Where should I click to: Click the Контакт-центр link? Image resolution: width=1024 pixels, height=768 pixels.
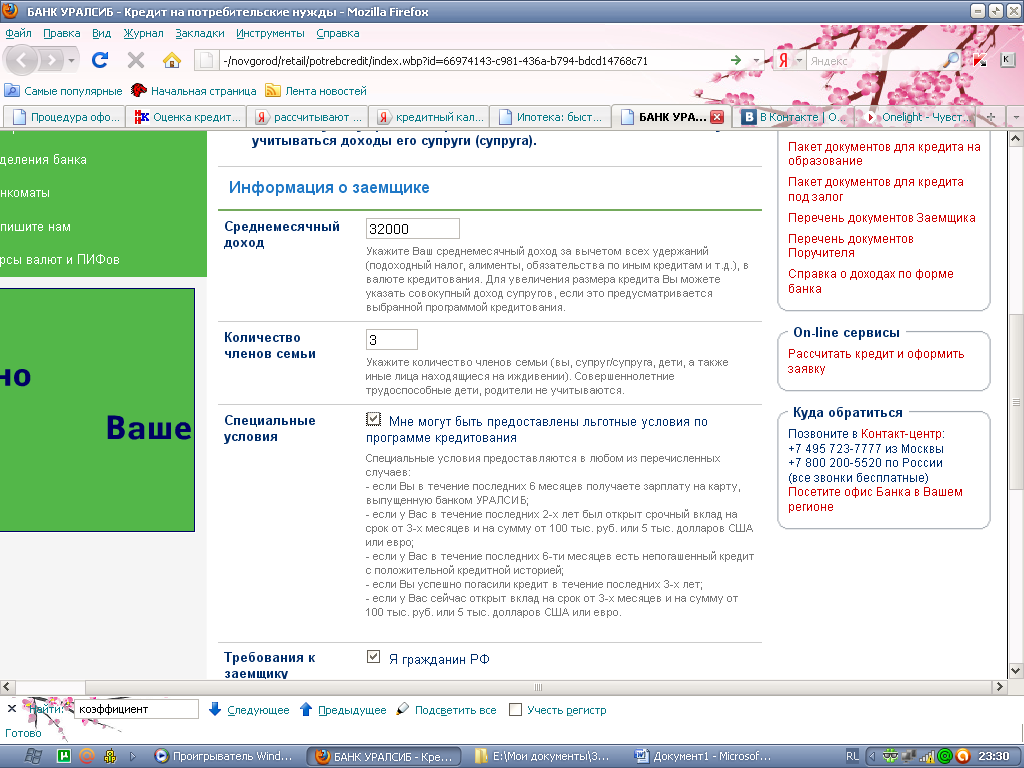click(901, 434)
